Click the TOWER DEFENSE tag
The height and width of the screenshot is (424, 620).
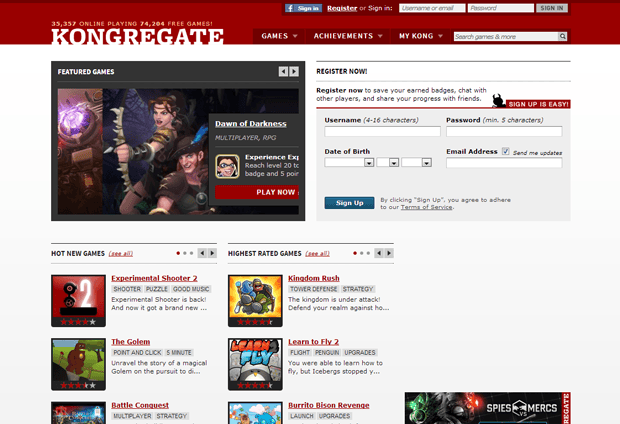tap(314, 289)
